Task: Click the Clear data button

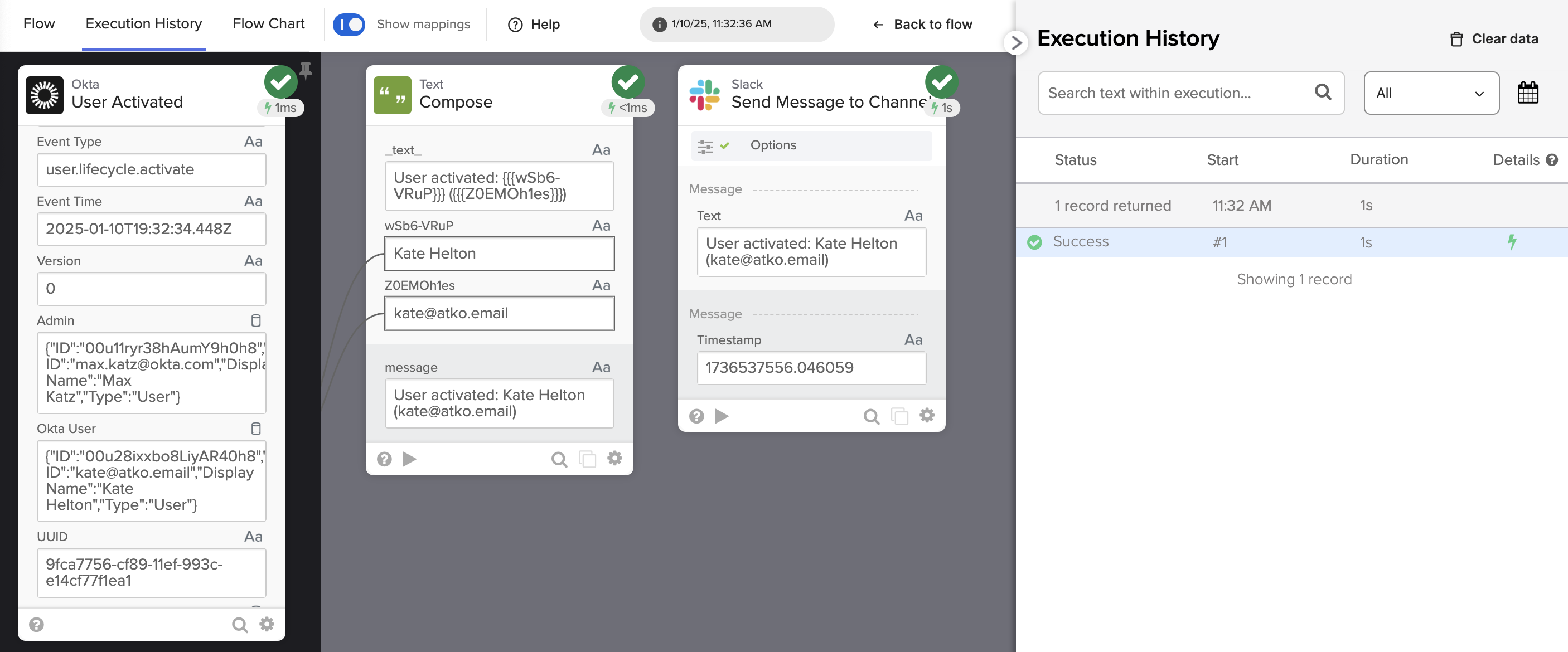Action: click(x=1495, y=38)
